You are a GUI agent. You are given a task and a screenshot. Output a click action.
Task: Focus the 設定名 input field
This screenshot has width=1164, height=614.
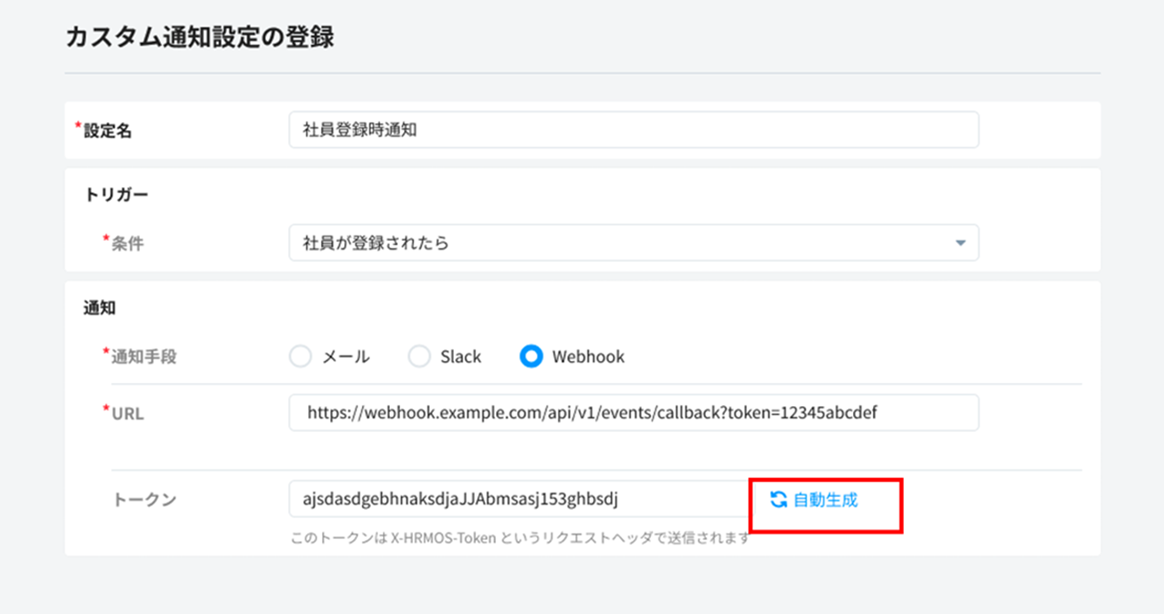click(633, 130)
